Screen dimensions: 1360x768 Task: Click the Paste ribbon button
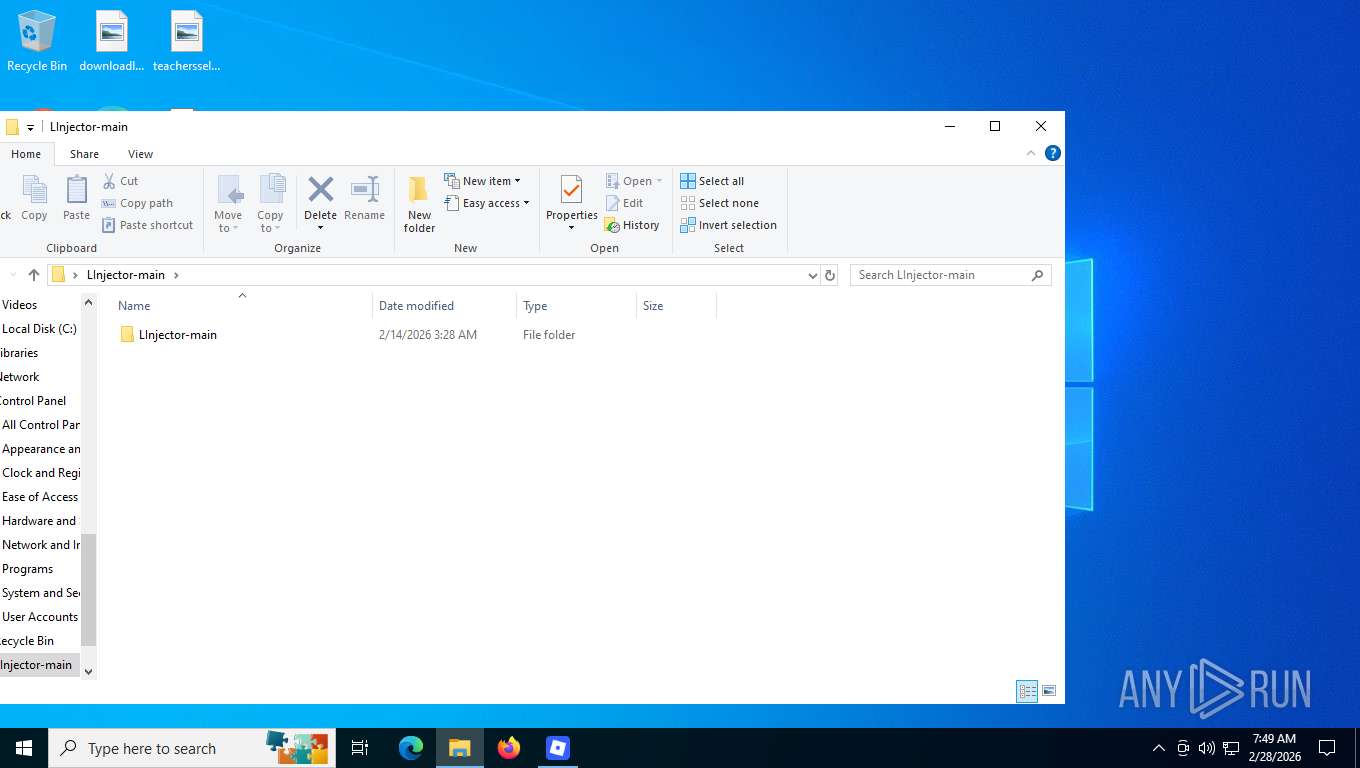coord(76,198)
